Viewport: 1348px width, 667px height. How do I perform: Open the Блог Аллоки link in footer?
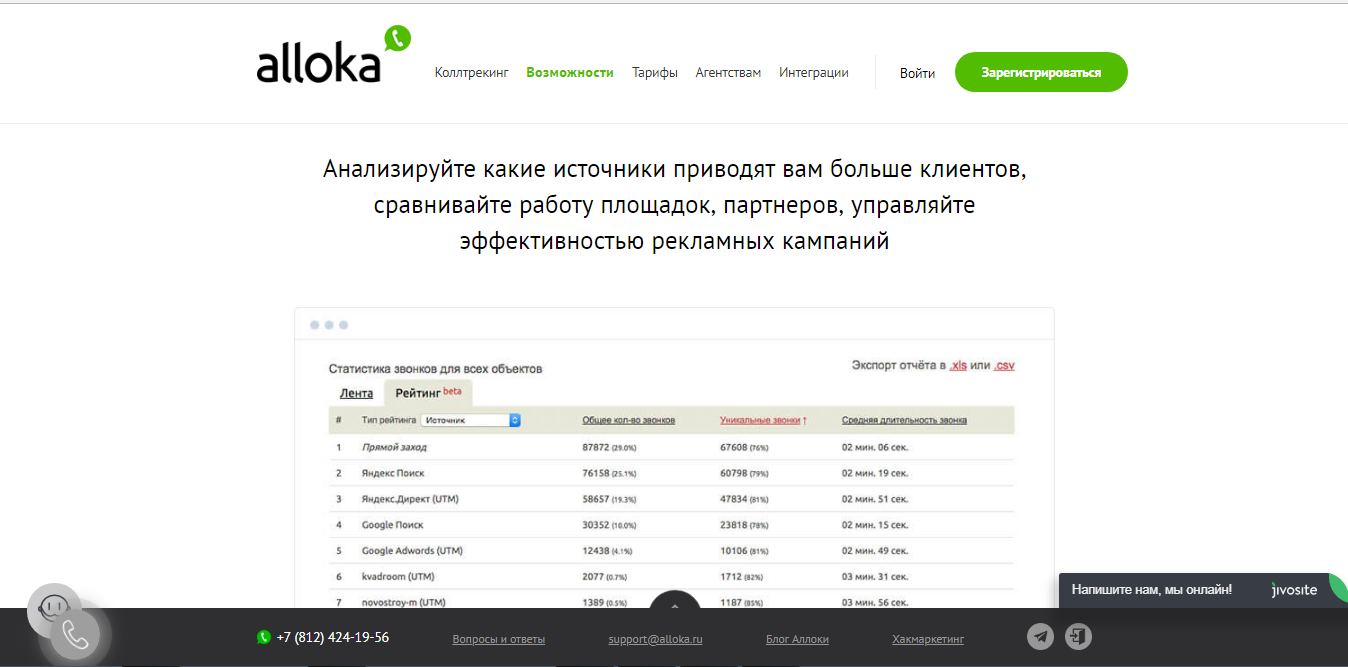click(797, 639)
